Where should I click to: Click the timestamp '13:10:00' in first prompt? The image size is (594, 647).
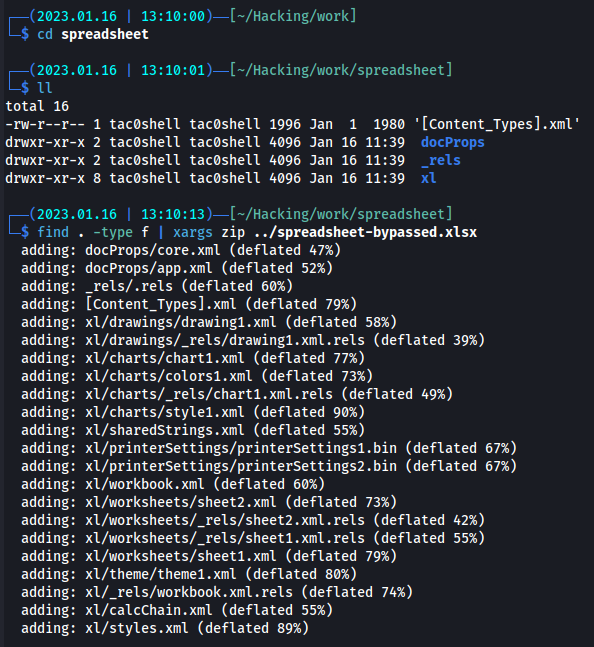(173, 16)
